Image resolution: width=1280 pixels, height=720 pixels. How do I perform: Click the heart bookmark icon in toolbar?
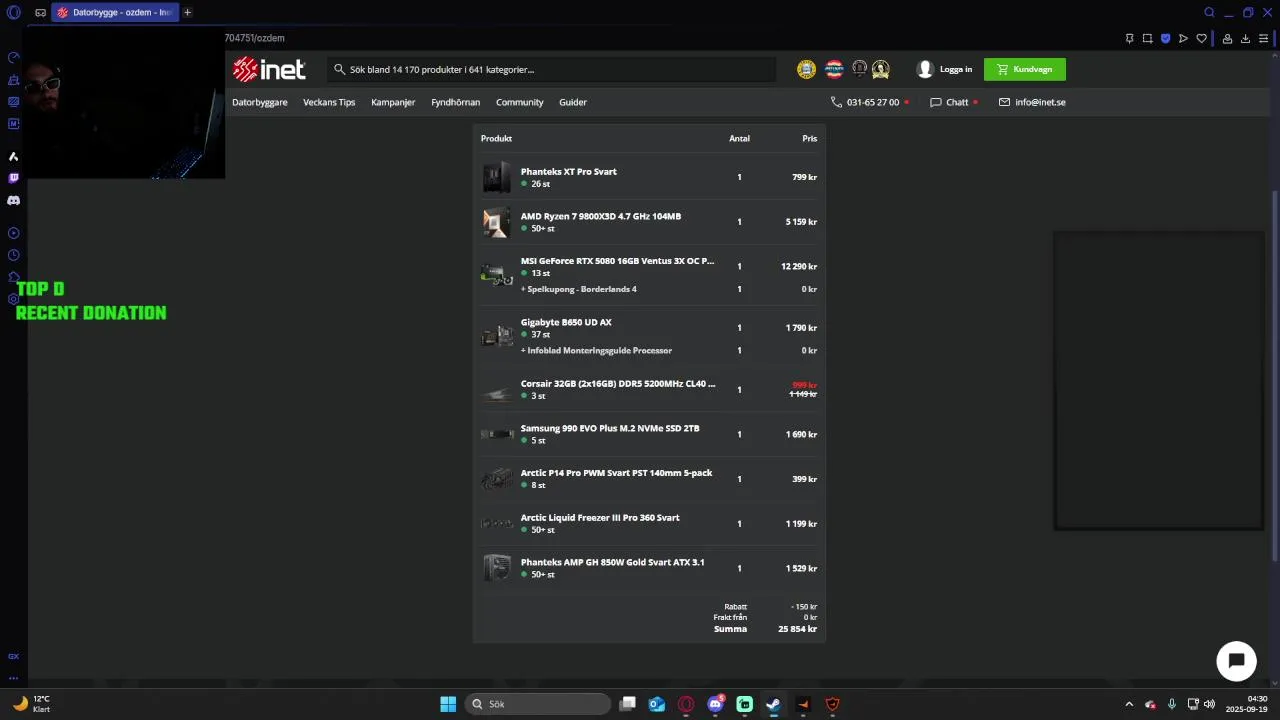[1201, 38]
